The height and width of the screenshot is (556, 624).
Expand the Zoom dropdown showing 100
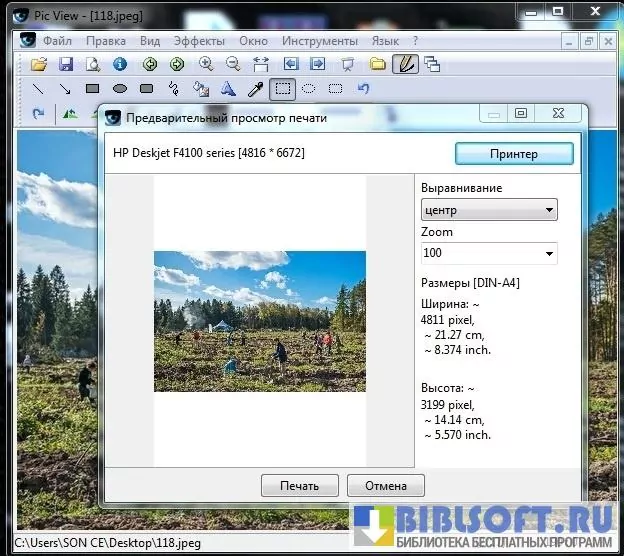click(x=489, y=253)
